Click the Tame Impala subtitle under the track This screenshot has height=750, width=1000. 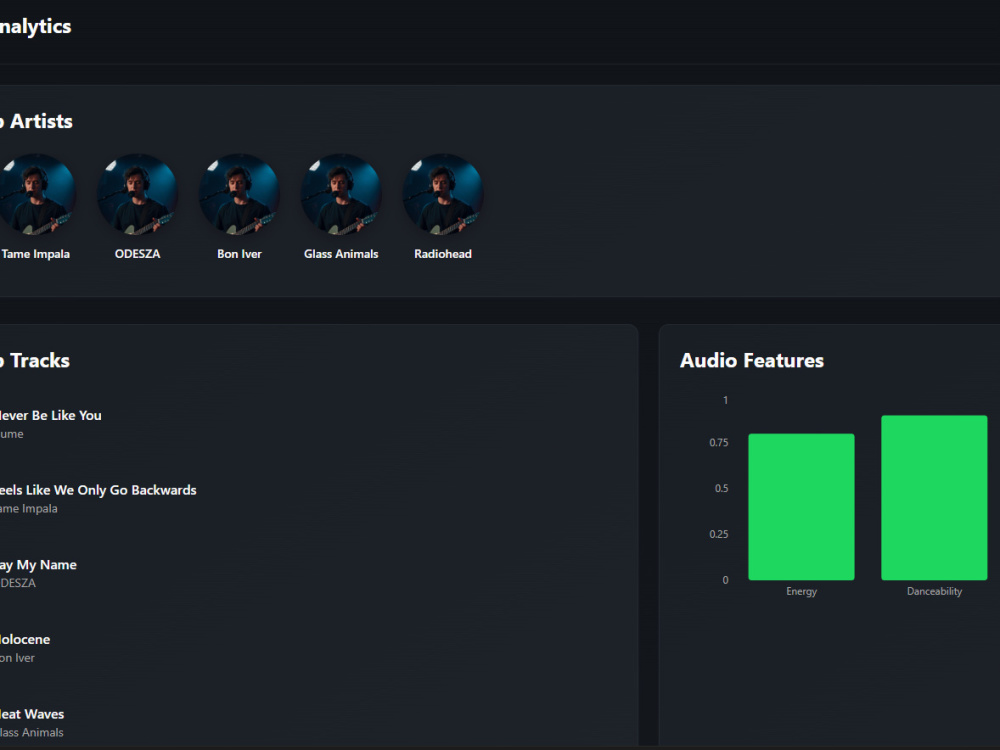[29, 509]
